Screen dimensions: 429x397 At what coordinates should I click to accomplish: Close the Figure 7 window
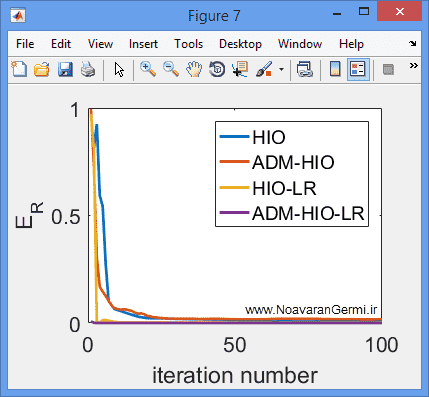(400, 12)
